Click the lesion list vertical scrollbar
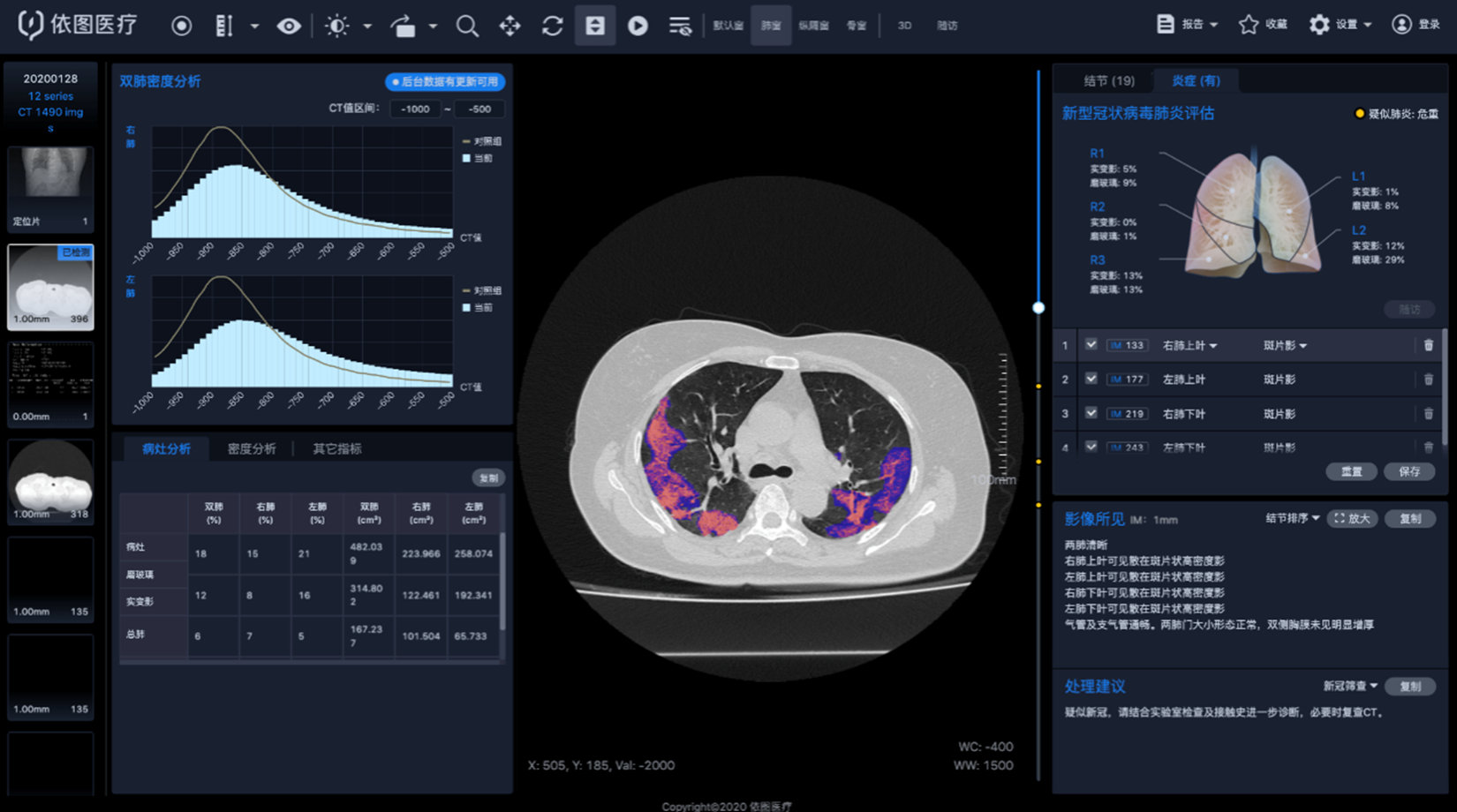Screen dimensions: 1457x812 pos(1445,389)
